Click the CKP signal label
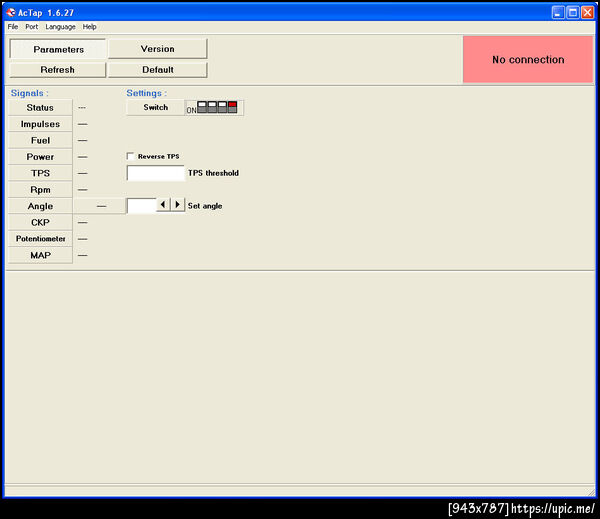Screen dimensions: 600x519 coord(40,222)
